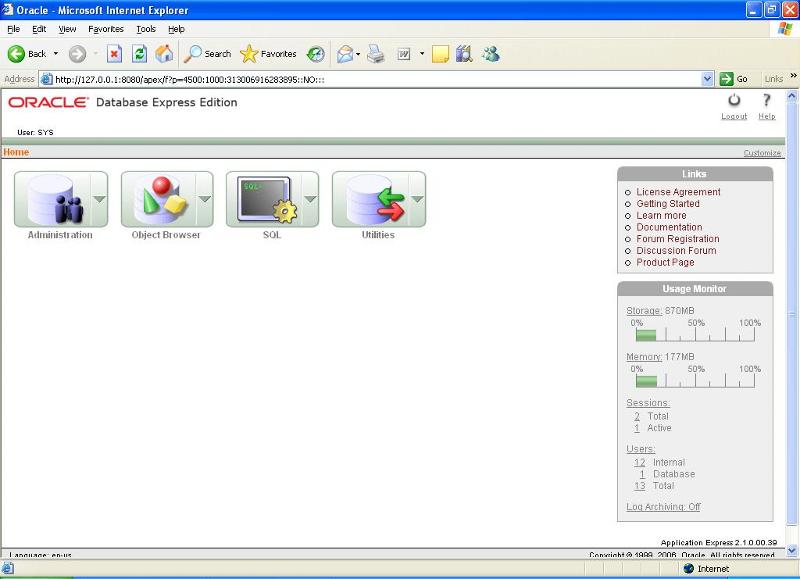This screenshot has width=800, height=579.
Task: Expand the SQL dropdown arrow
Action: coord(311,199)
